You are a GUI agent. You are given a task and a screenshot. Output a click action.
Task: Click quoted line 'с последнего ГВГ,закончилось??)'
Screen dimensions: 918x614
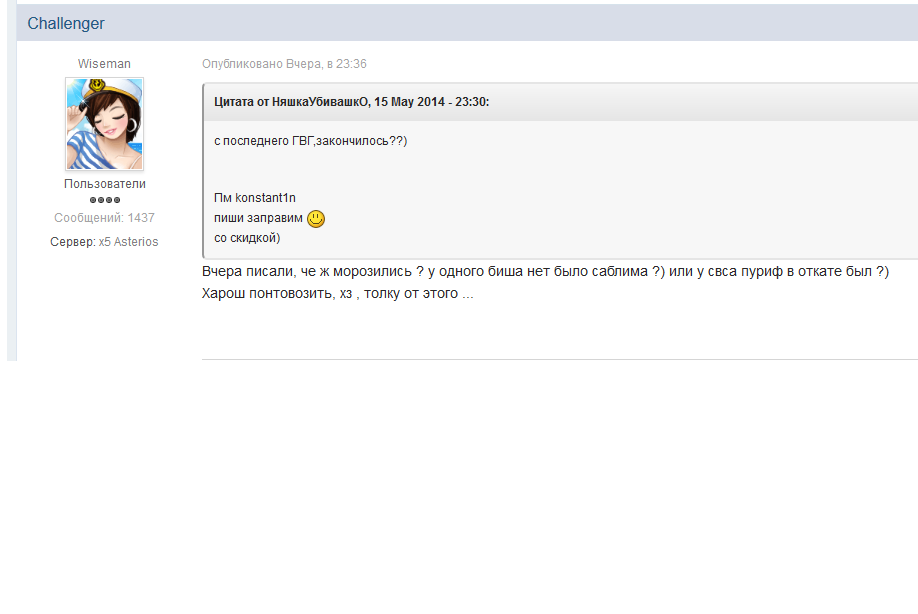tap(311, 141)
